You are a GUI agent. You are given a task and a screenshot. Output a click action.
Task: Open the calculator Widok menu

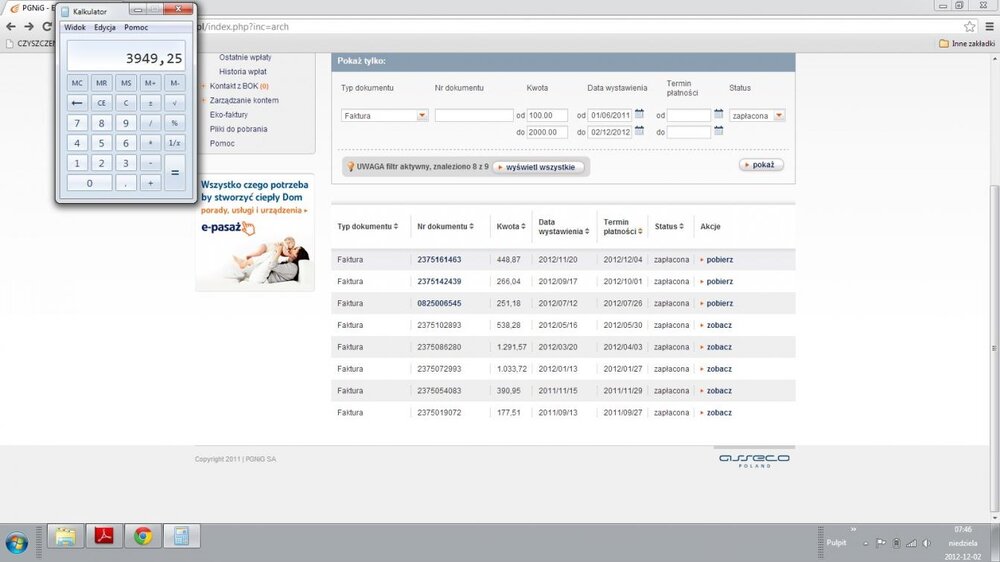click(x=75, y=28)
